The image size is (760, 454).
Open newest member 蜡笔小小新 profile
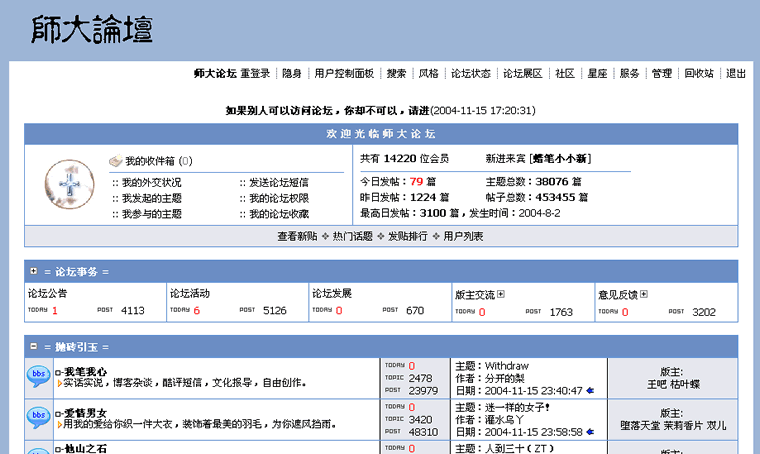[x=561, y=158]
